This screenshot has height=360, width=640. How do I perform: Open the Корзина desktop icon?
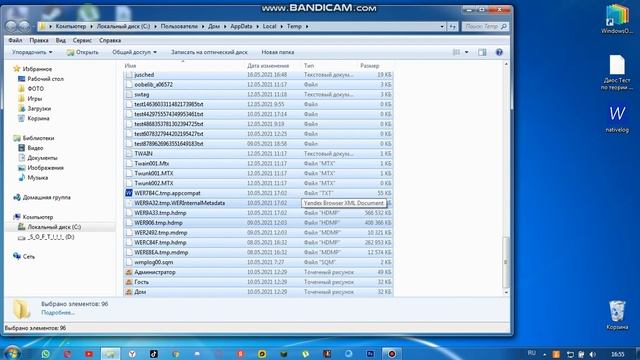point(617,315)
